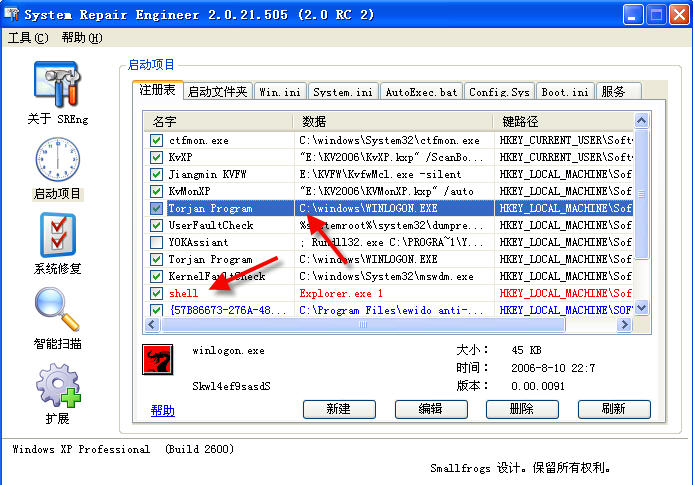Click the 刷新 button
Screen dimensions: 693x485
pyautogui.click(x=614, y=409)
